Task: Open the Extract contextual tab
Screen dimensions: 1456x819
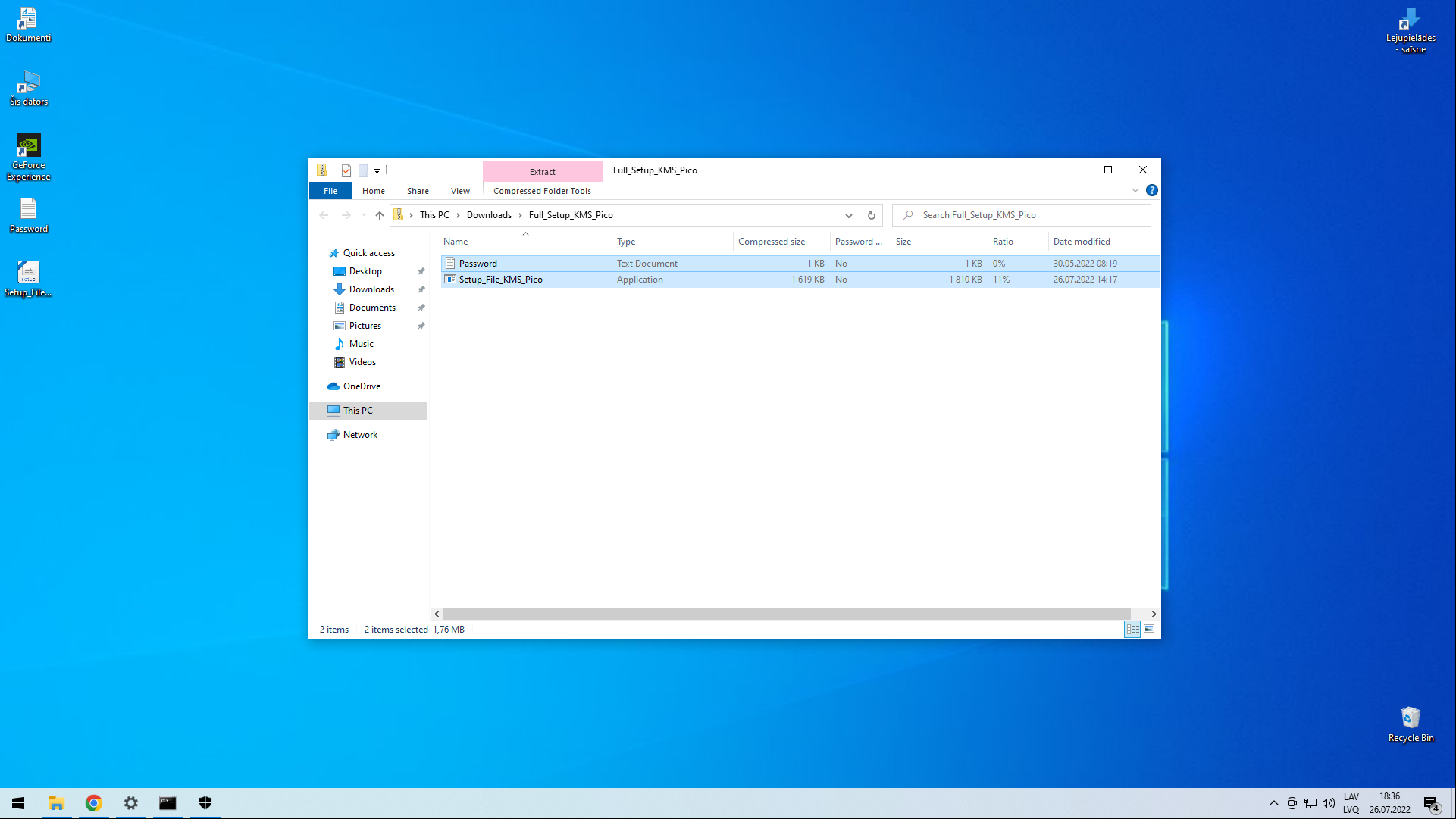Action: [543, 172]
